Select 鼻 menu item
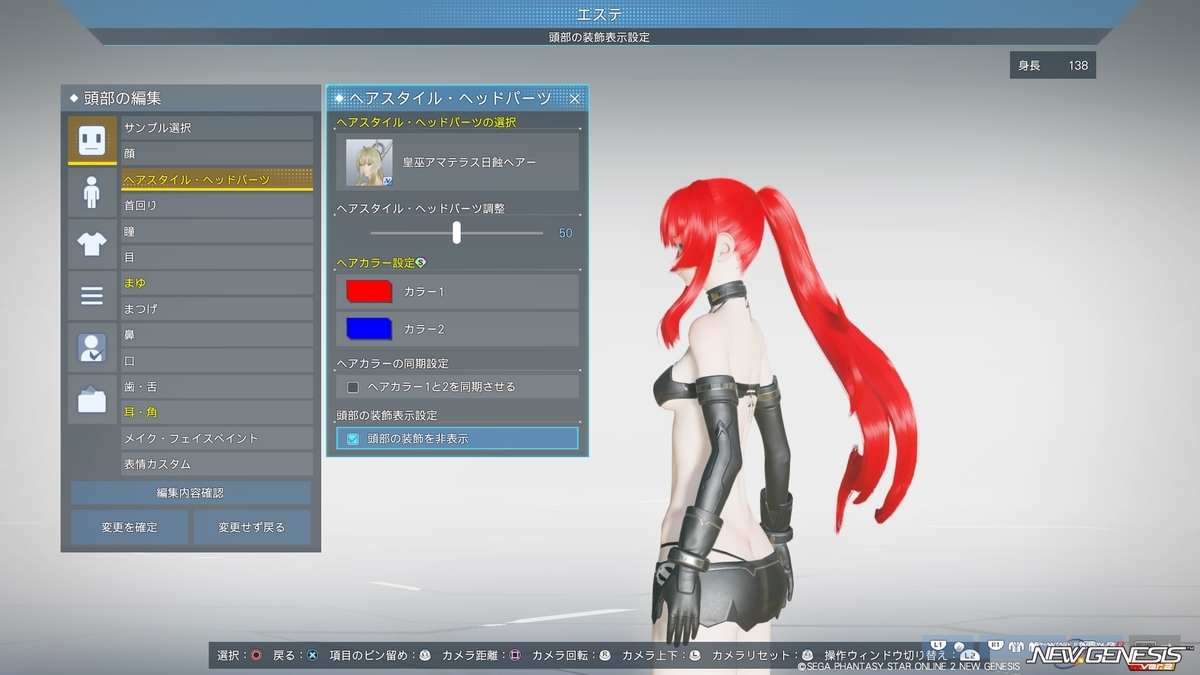The height and width of the screenshot is (675, 1200). (217, 335)
